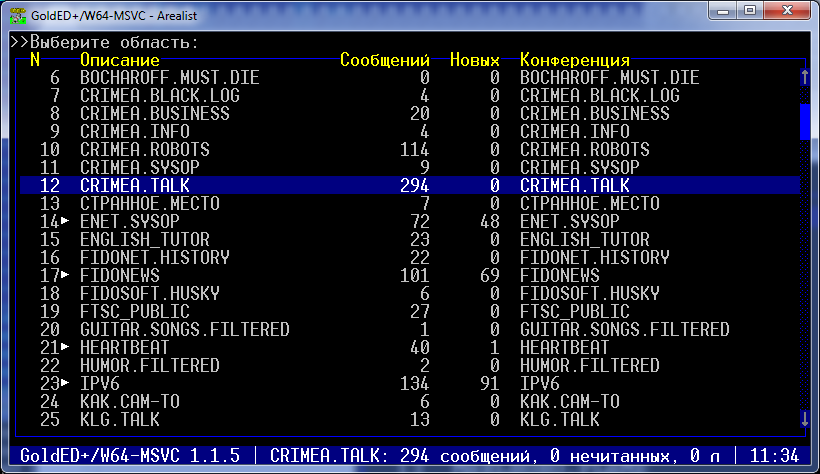Select KAK.CAM-TO in Описание column
Image resolution: width=820 pixels, height=474 pixels.
coord(130,401)
